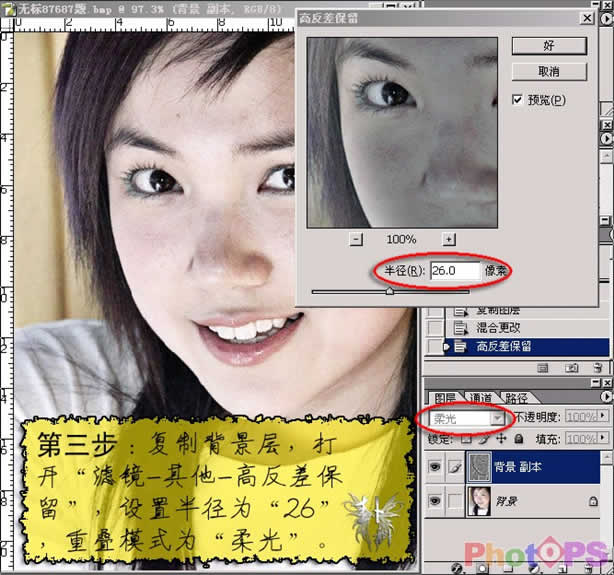Screen dimensions: 614x575
Task: Click the High Pass preview thumbnail image
Action: click(x=402, y=132)
